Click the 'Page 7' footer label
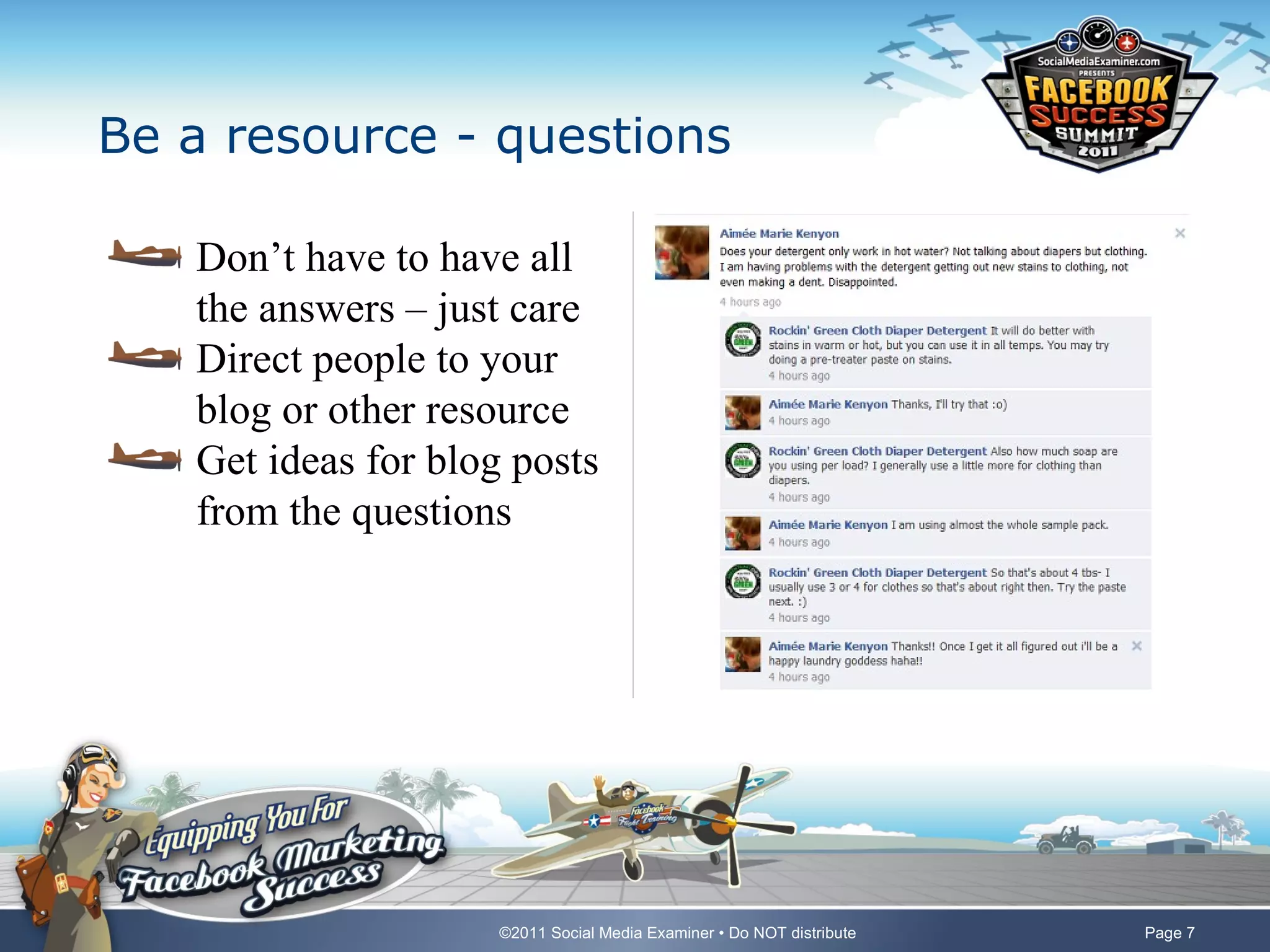Screen dimensions: 1270x952 pyautogui.click(x=1170, y=933)
